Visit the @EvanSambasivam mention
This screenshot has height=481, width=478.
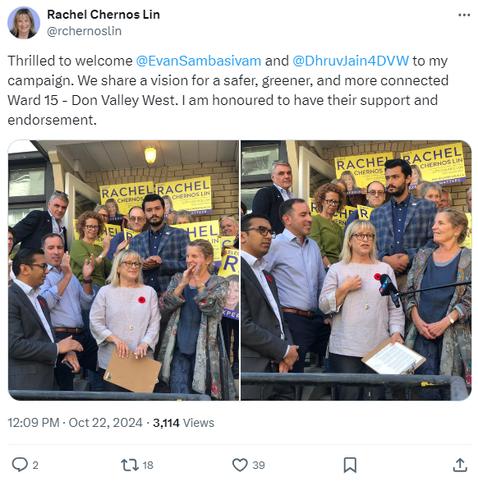(198, 61)
